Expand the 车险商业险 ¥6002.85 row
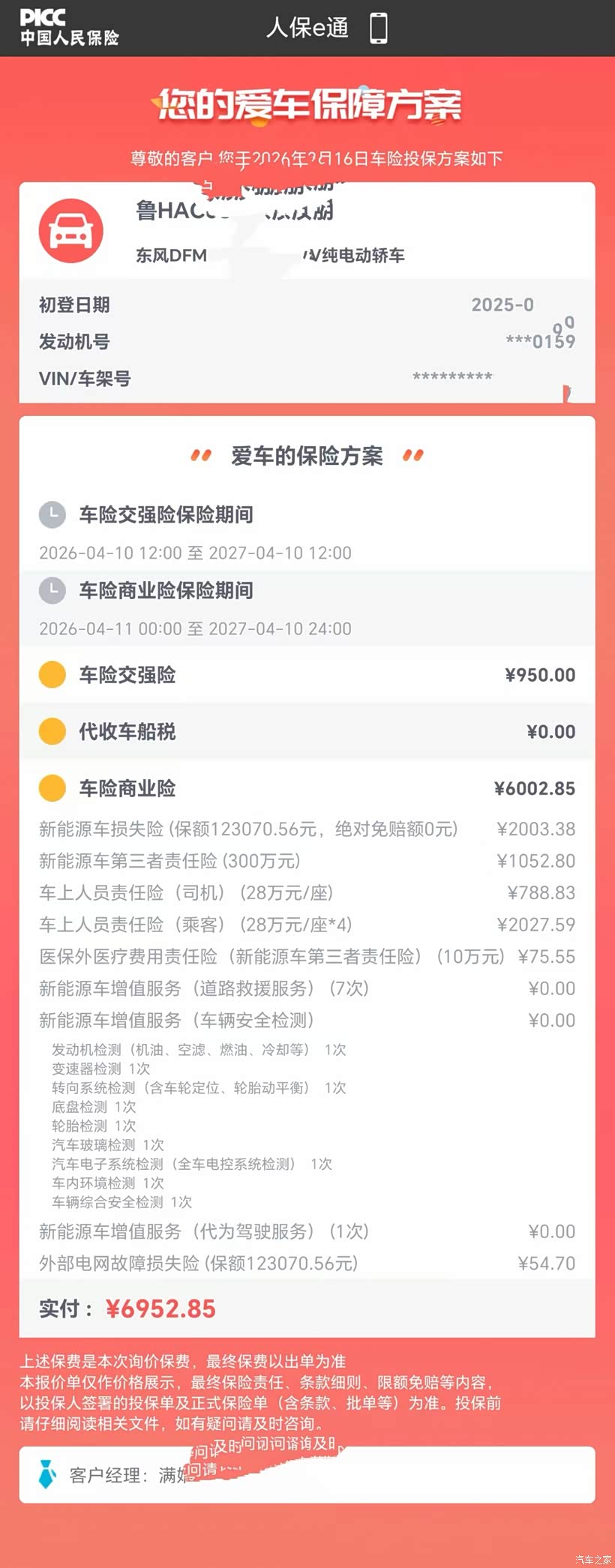The width and height of the screenshot is (615, 1568). [307, 788]
